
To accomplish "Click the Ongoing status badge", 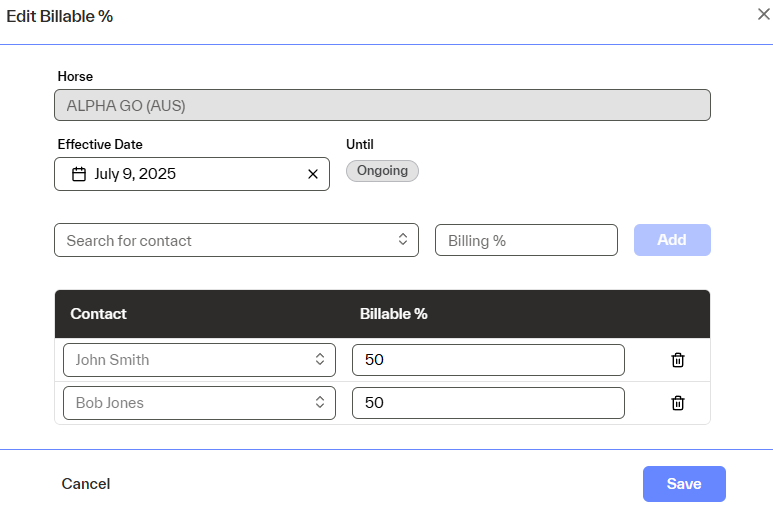I will (x=382, y=171).
